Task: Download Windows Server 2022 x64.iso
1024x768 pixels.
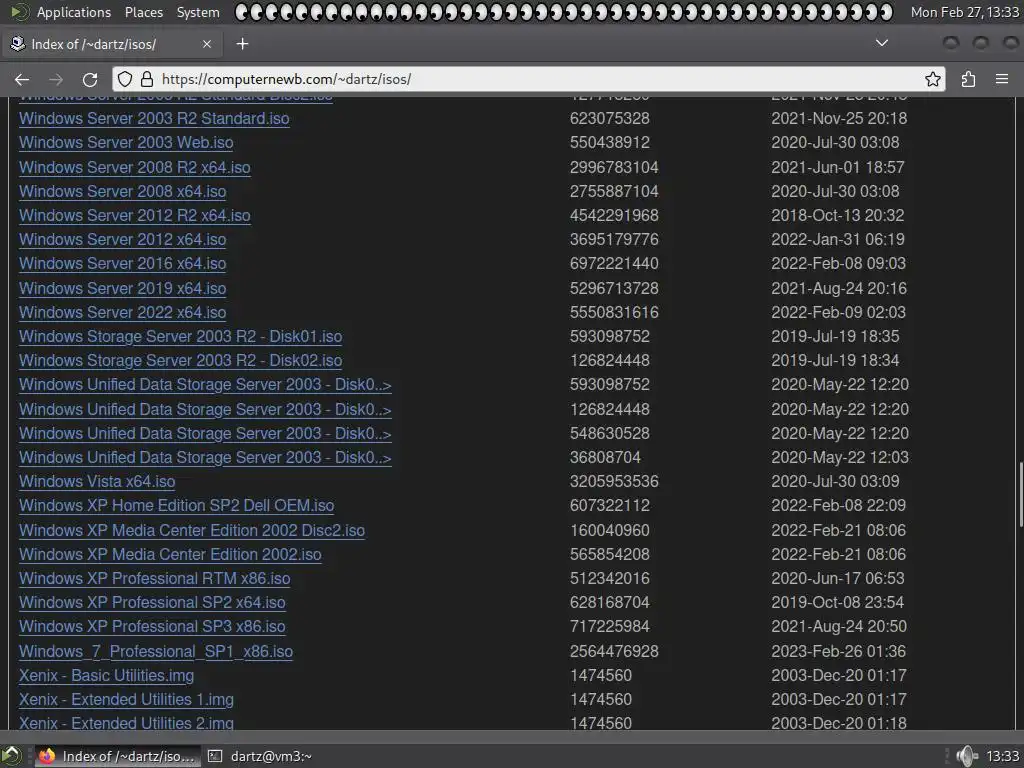Action: tap(123, 312)
